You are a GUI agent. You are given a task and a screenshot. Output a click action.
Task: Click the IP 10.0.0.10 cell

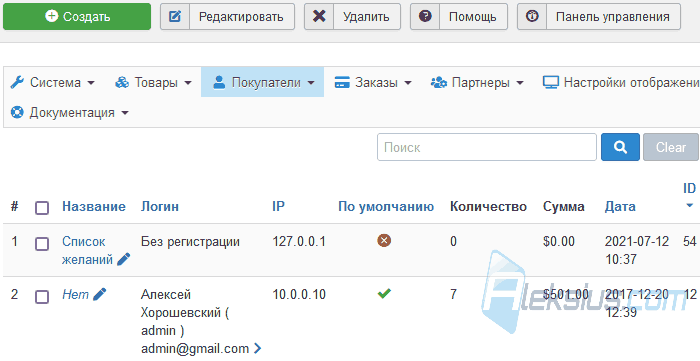[x=299, y=295]
